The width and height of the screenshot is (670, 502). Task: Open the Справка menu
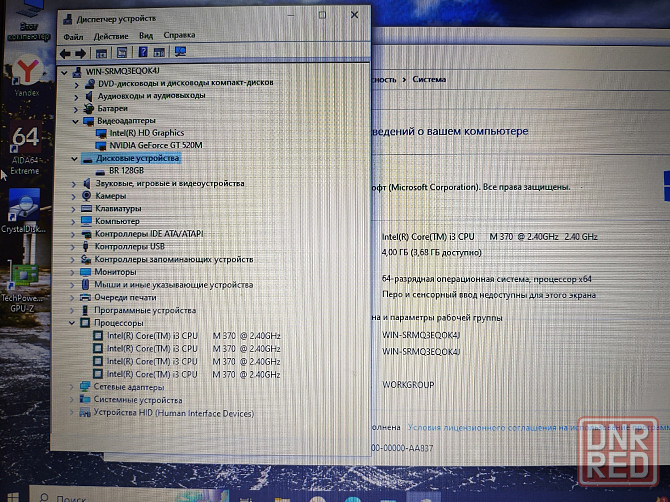[179, 35]
